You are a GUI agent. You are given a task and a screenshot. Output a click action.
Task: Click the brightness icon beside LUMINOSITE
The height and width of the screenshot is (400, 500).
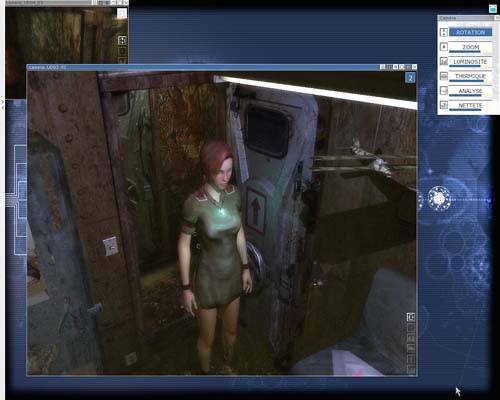click(444, 61)
